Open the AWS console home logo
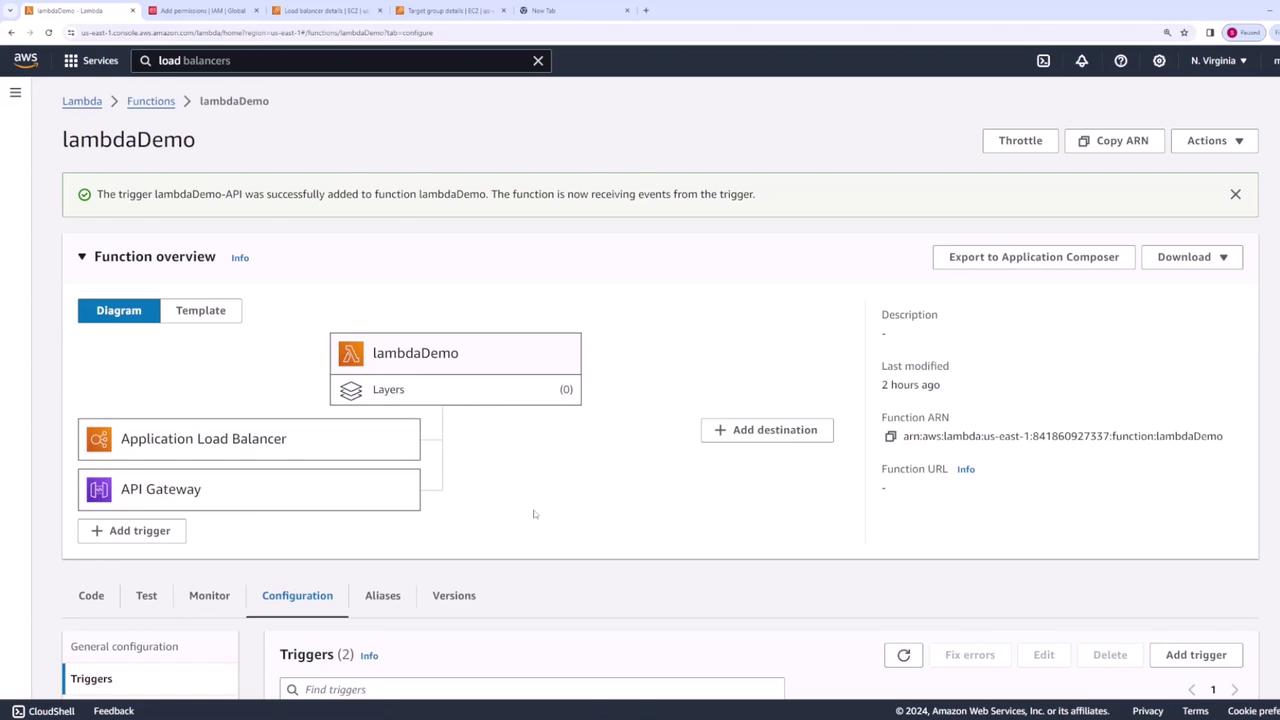The height and width of the screenshot is (720, 1280). (26, 60)
